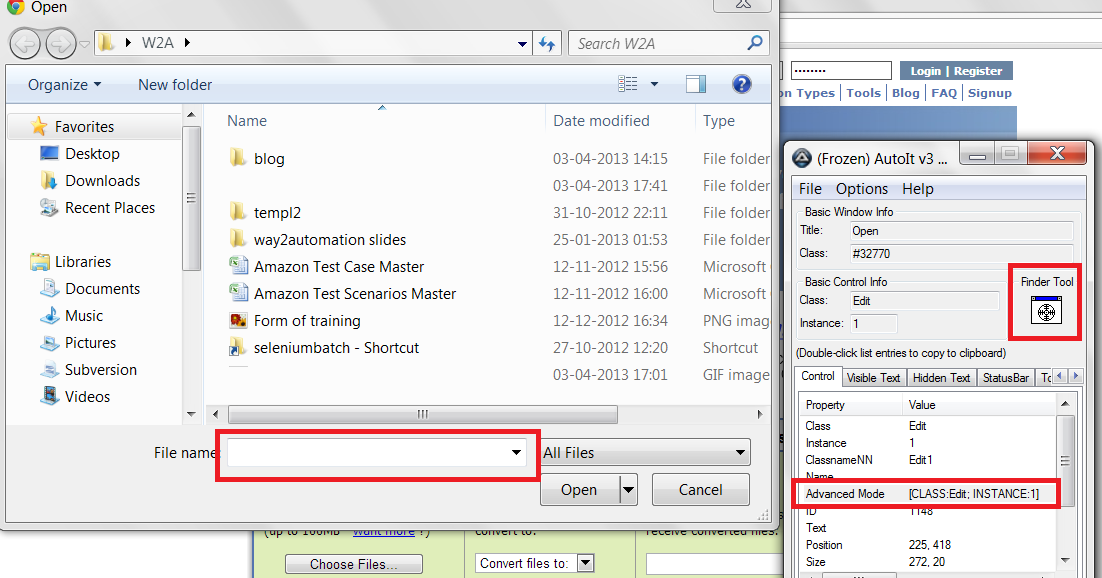The width and height of the screenshot is (1102, 578).
Task: Open the FAQ link
Action: [943, 92]
